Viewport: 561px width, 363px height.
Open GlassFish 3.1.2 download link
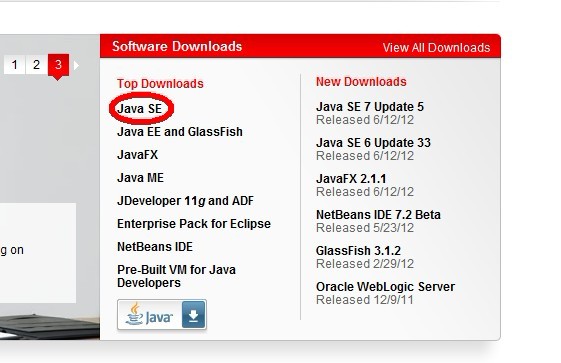(358, 251)
